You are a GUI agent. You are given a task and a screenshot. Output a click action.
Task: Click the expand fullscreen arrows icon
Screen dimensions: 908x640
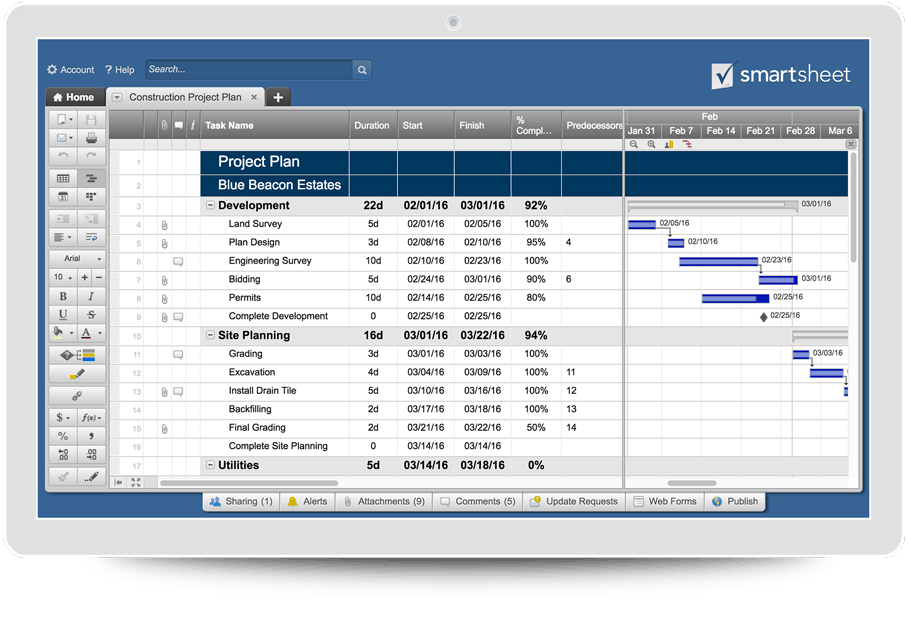pos(136,482)
